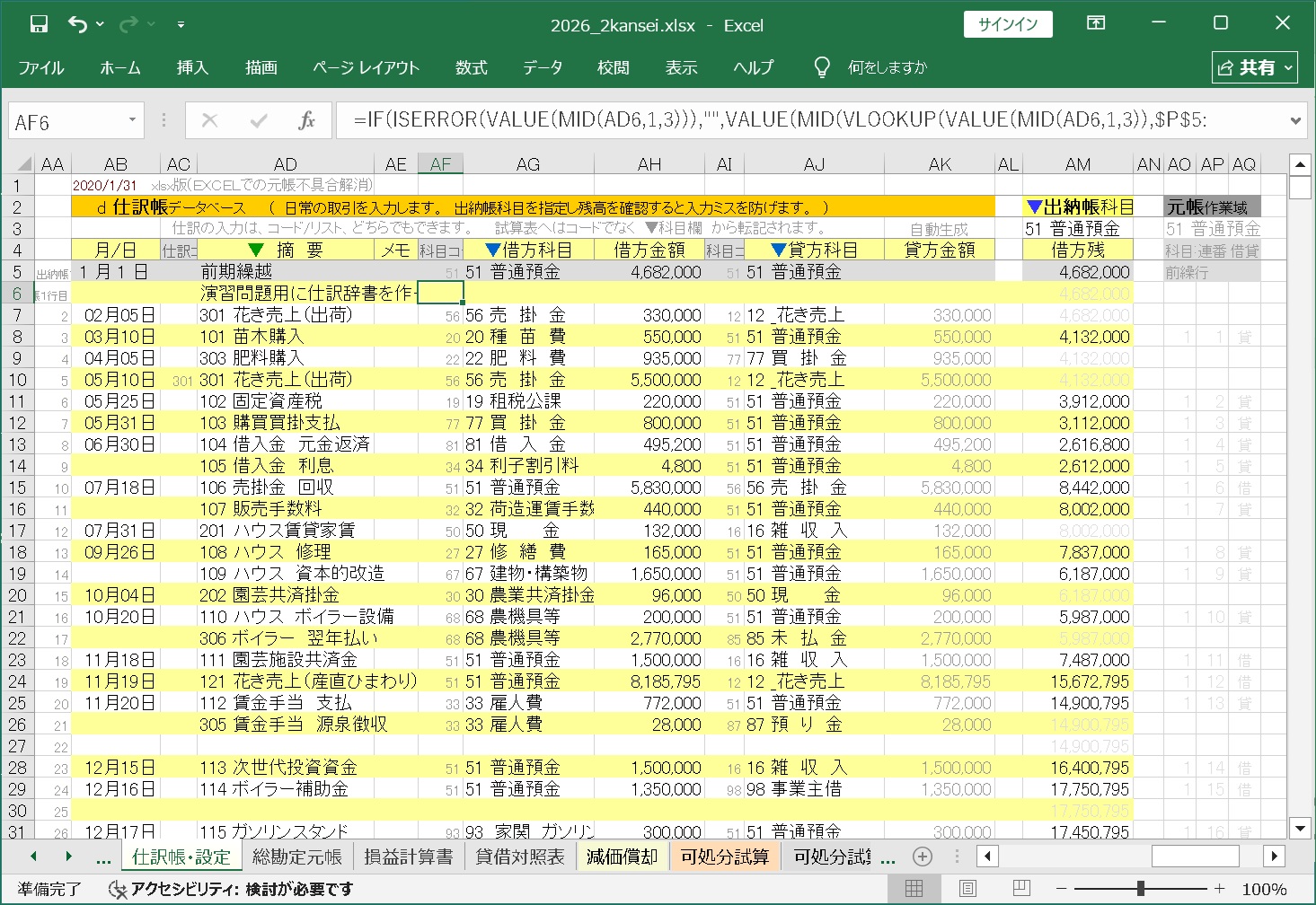
Task: Click the Insert Function fx icon
Action: [306, 121]
